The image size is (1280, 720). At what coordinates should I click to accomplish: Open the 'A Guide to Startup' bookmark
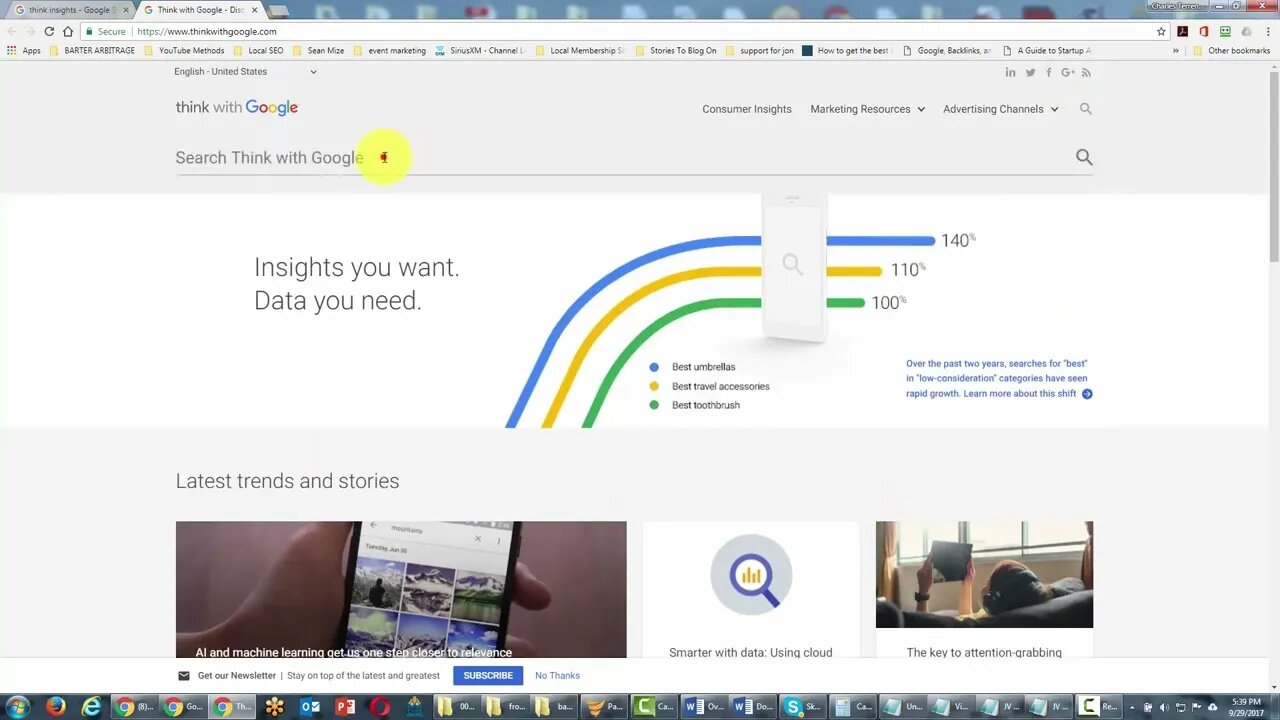coord(1046,50)
